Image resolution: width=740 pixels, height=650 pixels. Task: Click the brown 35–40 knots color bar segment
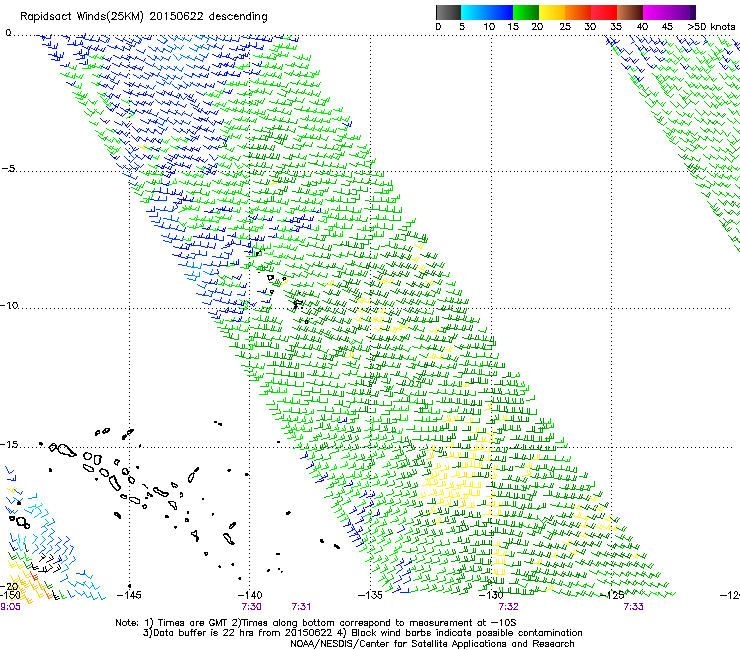point(630,12)
